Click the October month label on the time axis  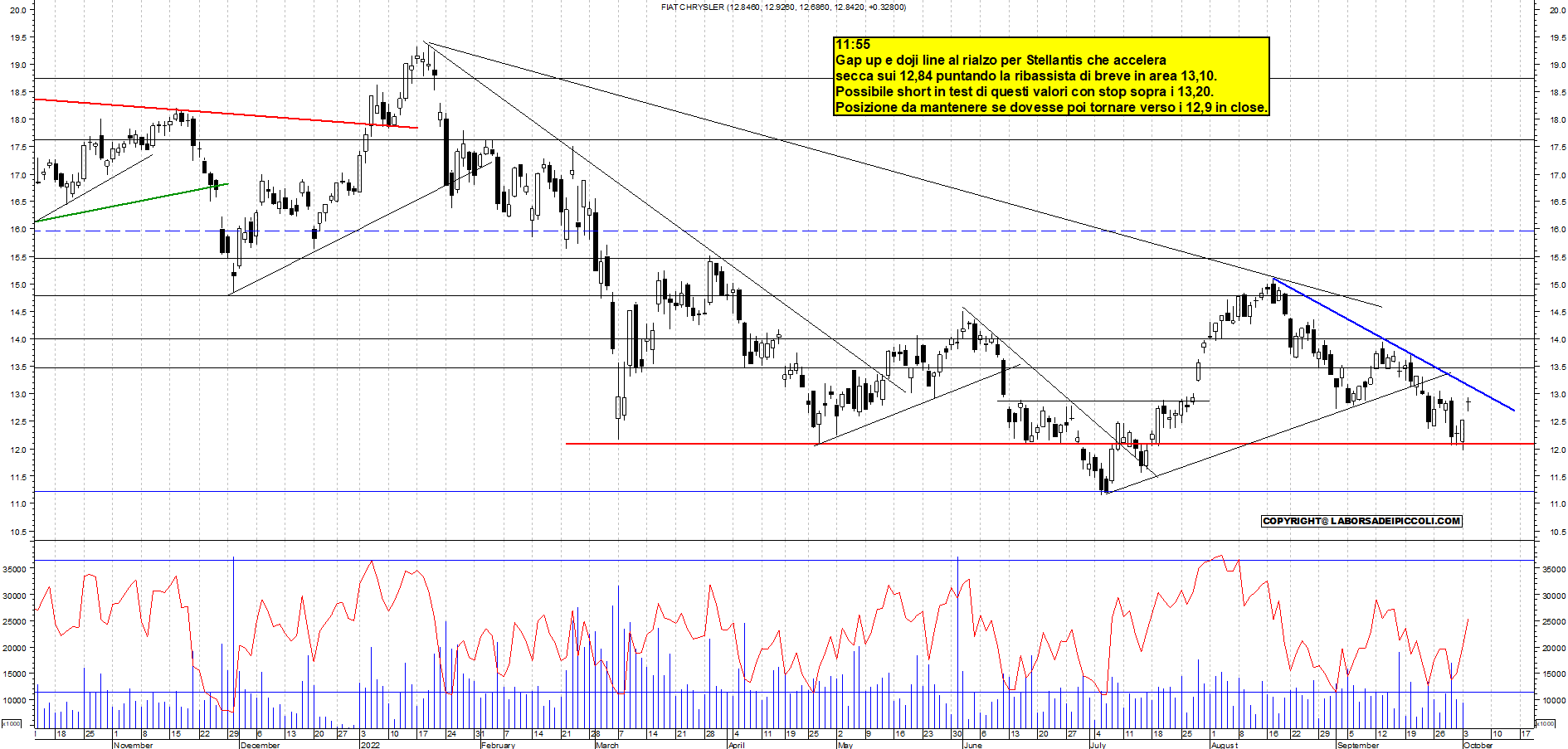[1478, 745]
